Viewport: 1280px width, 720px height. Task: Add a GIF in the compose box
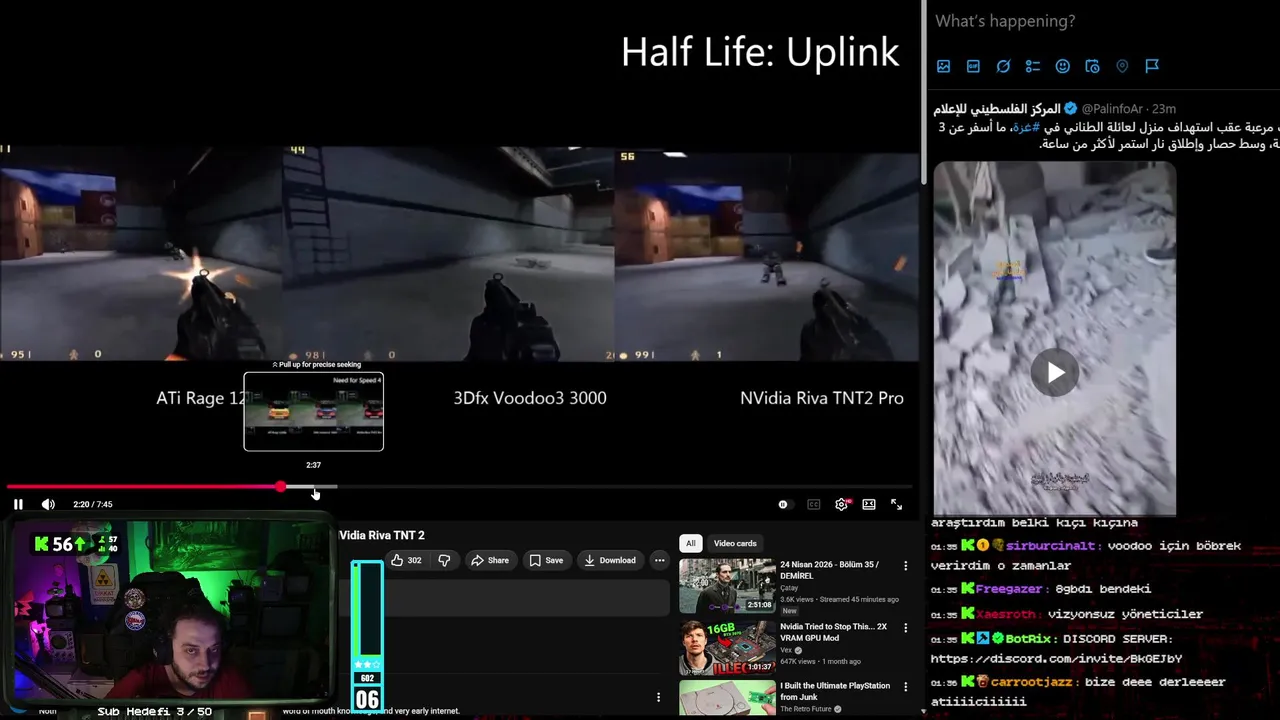click(973, 66)
